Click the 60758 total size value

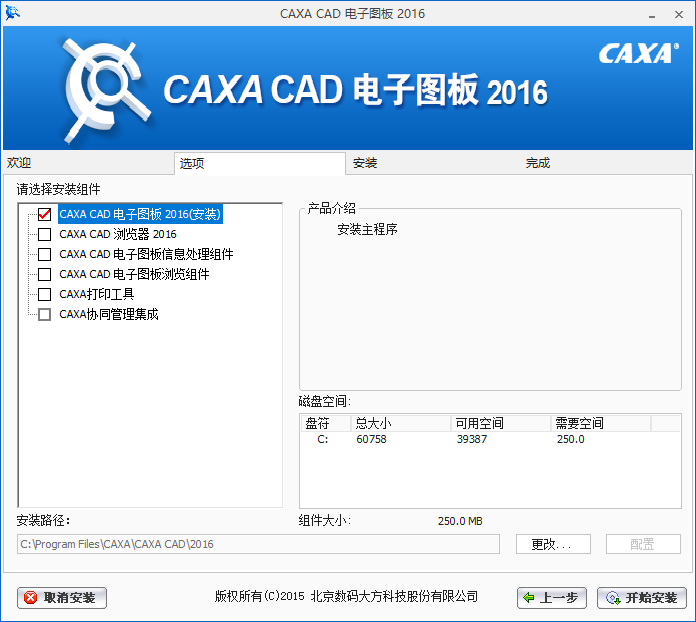(x=371, y=440)
